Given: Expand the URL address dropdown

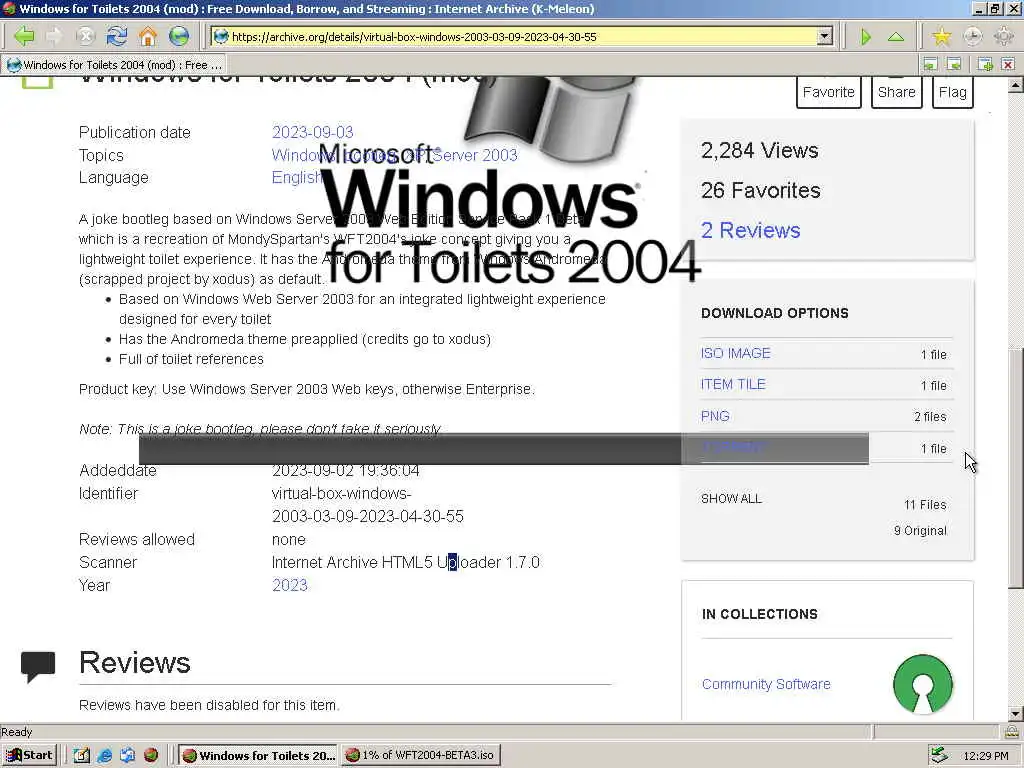Looking at the screenshot, I should 825,37.
